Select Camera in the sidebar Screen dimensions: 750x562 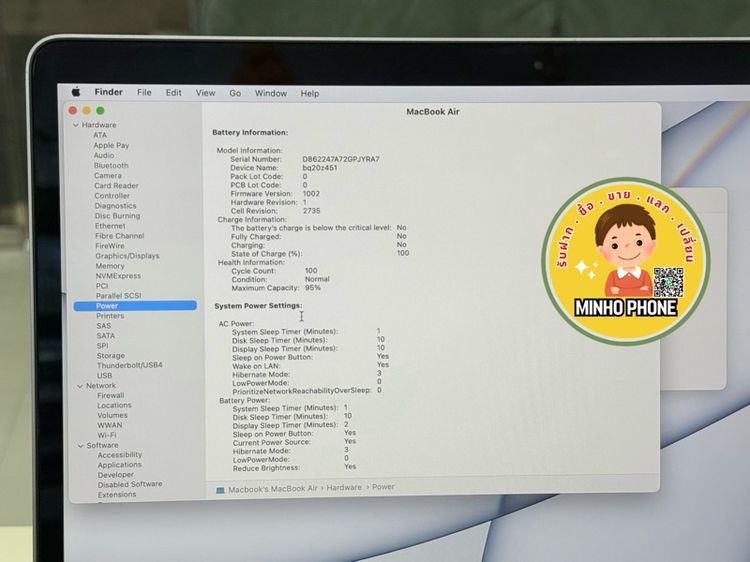pos(108,176)
